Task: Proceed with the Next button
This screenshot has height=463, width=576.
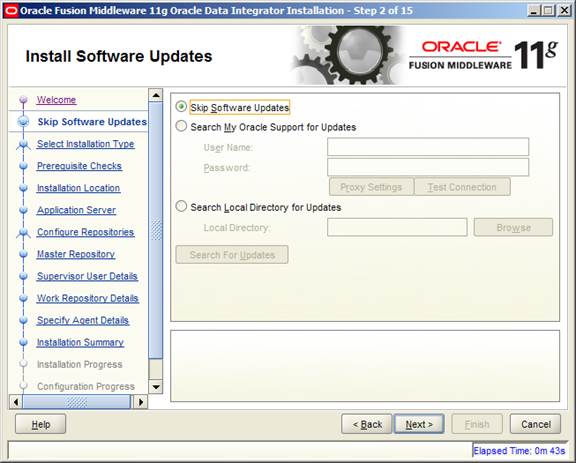Action: tap(419, 424)
